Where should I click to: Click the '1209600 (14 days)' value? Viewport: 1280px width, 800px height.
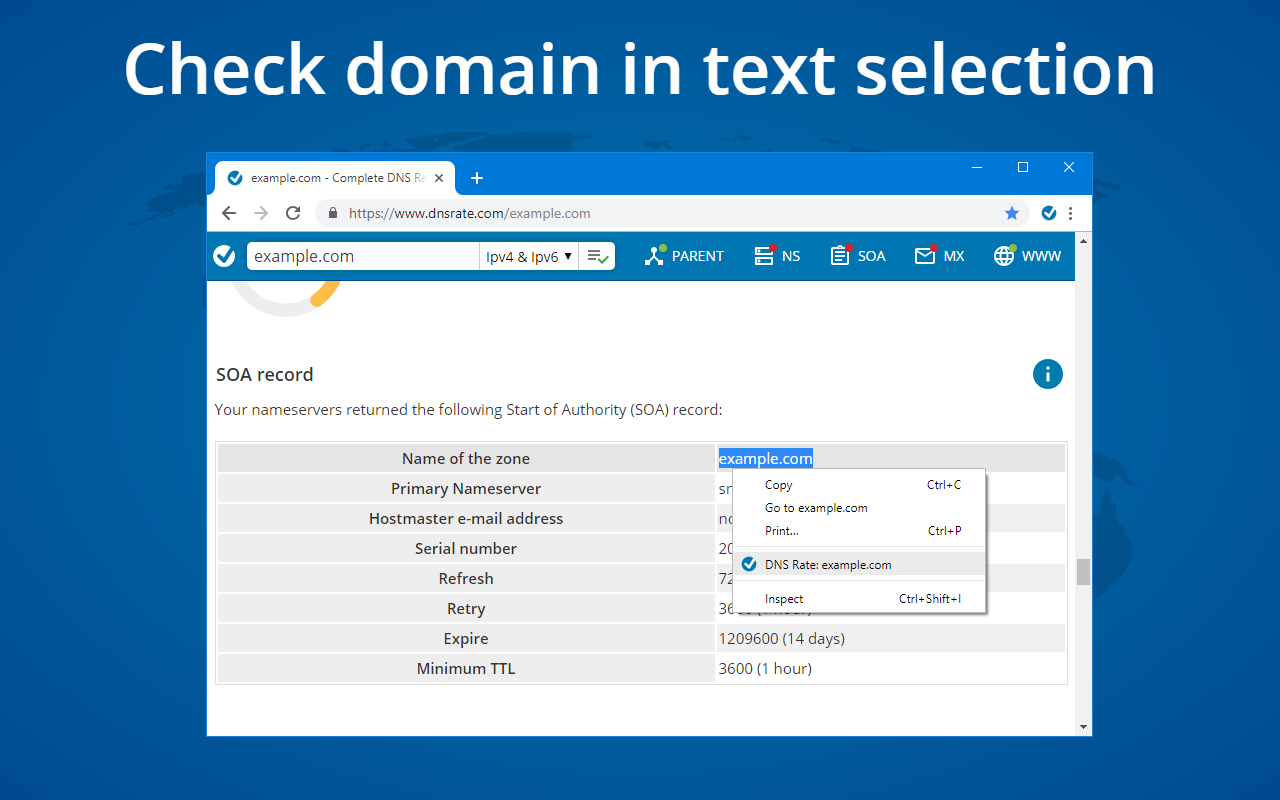pyautogui.click(x=781, y=638)
